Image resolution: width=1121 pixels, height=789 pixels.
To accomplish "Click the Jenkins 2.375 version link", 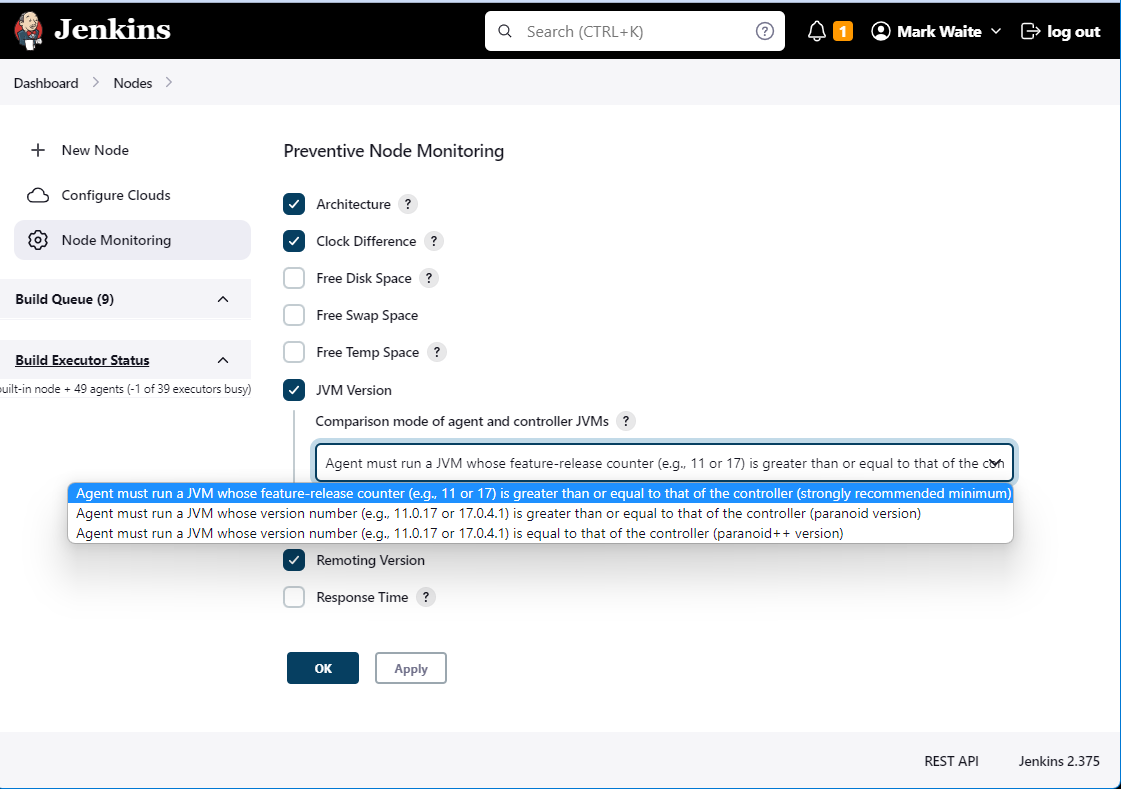I will [1059, 762].
